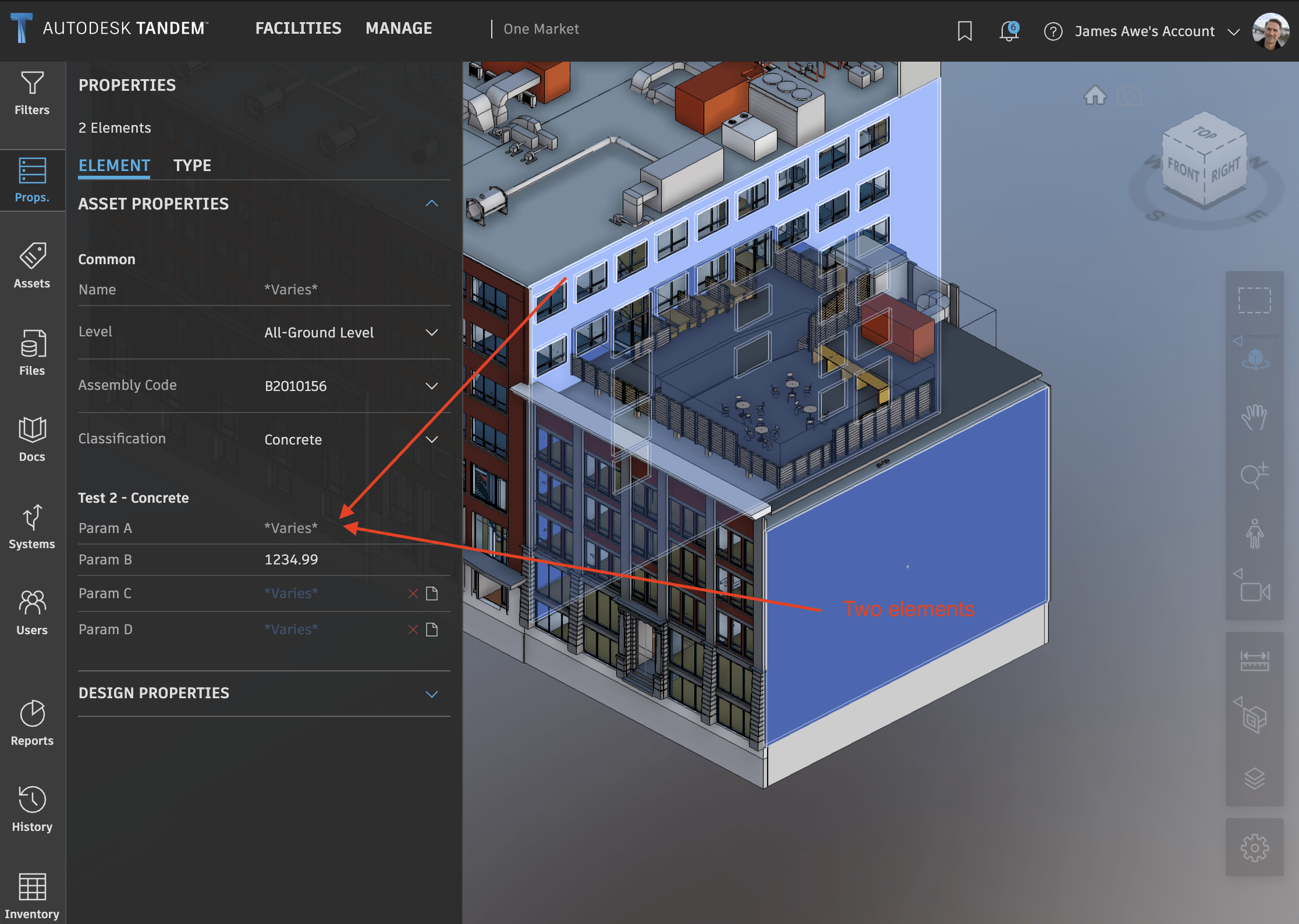Collapse the Asset Properties section
1299x924 pixels.
coord(432,203)
